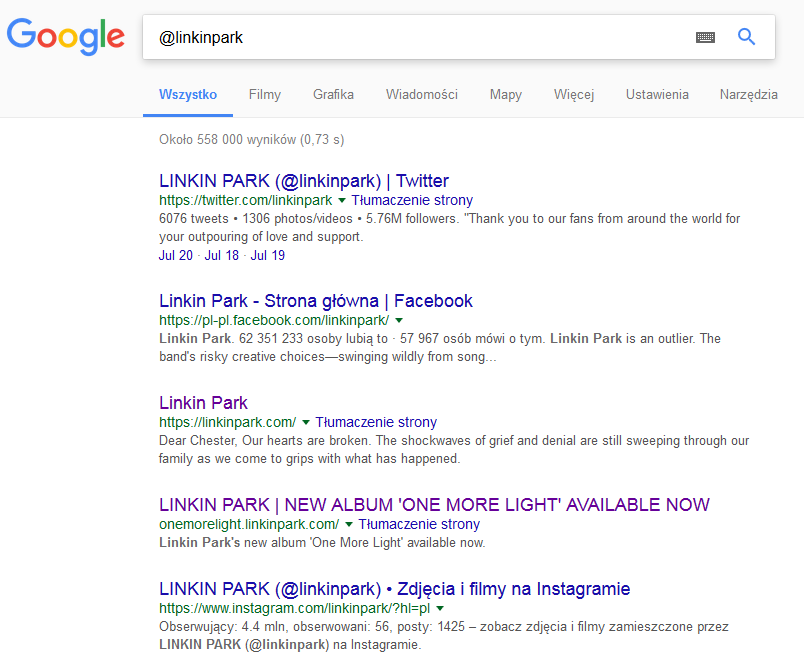Click the https://linkinpark.com/ green URL
The width and height of the screenshot is (804, 666).
click(228, 422)
